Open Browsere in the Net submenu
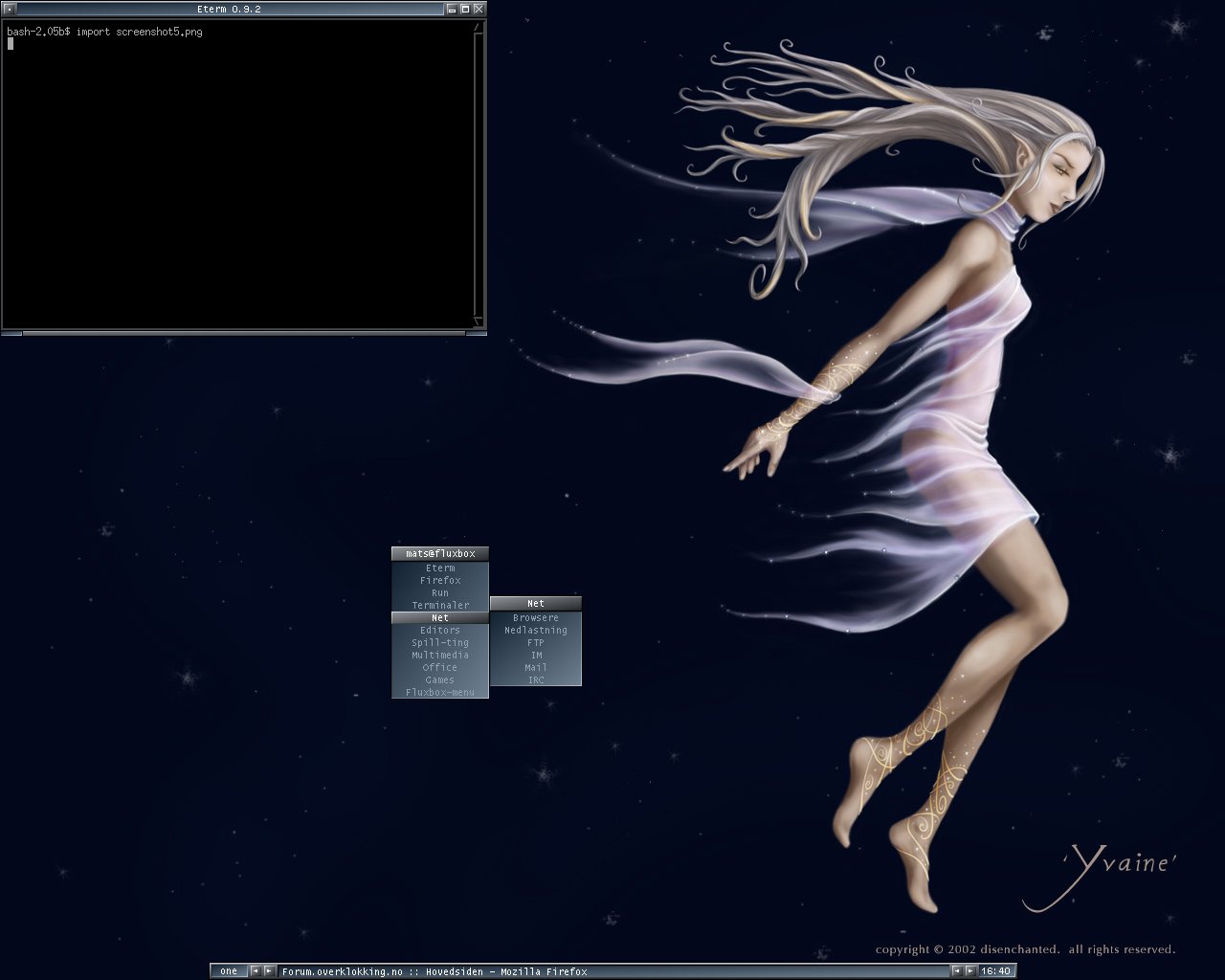 [536, 618]
